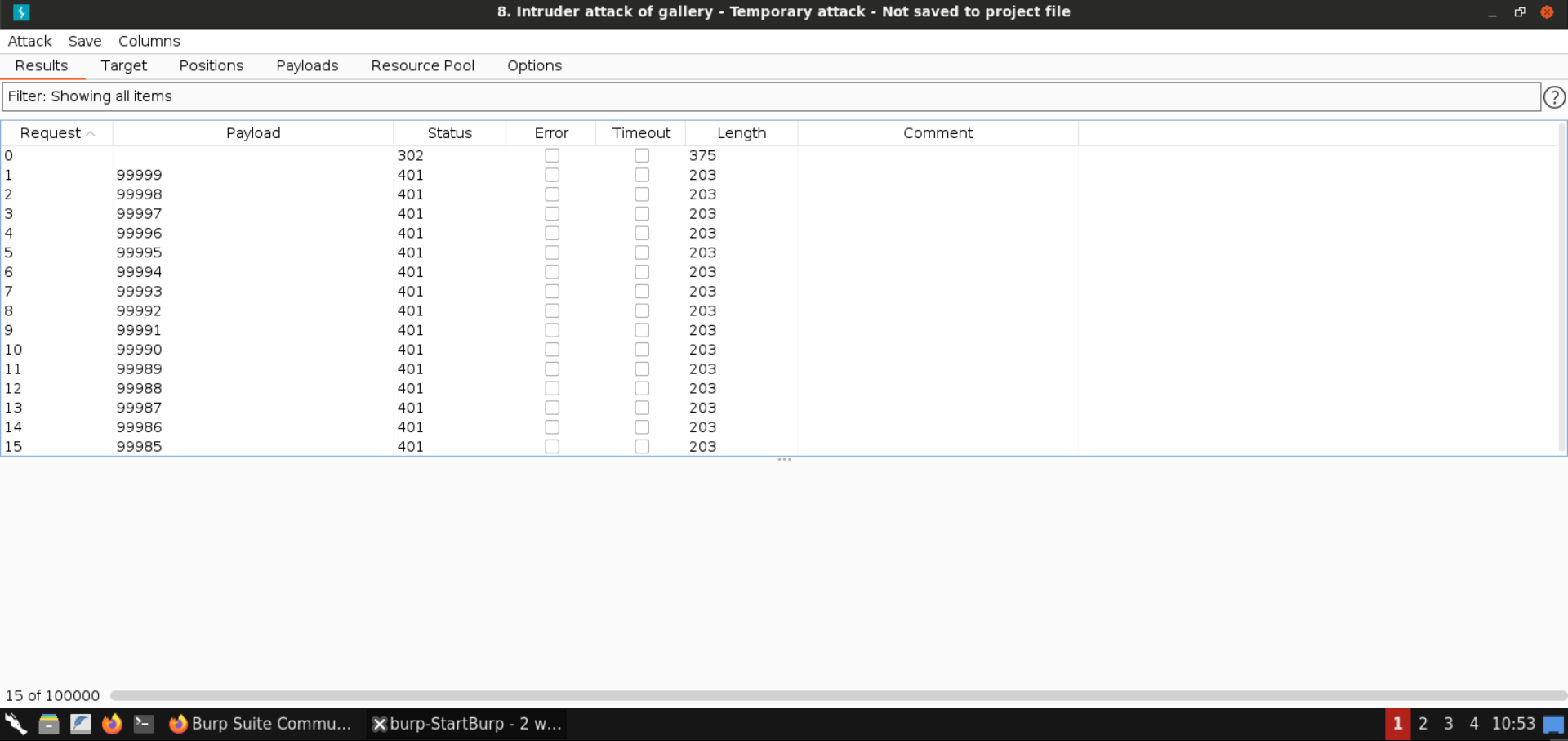Switch to the burp-StartBurp taskbar window
The width and height of the screenshot is (1568, 741).
pyautogui.click(x=466, y=724)
